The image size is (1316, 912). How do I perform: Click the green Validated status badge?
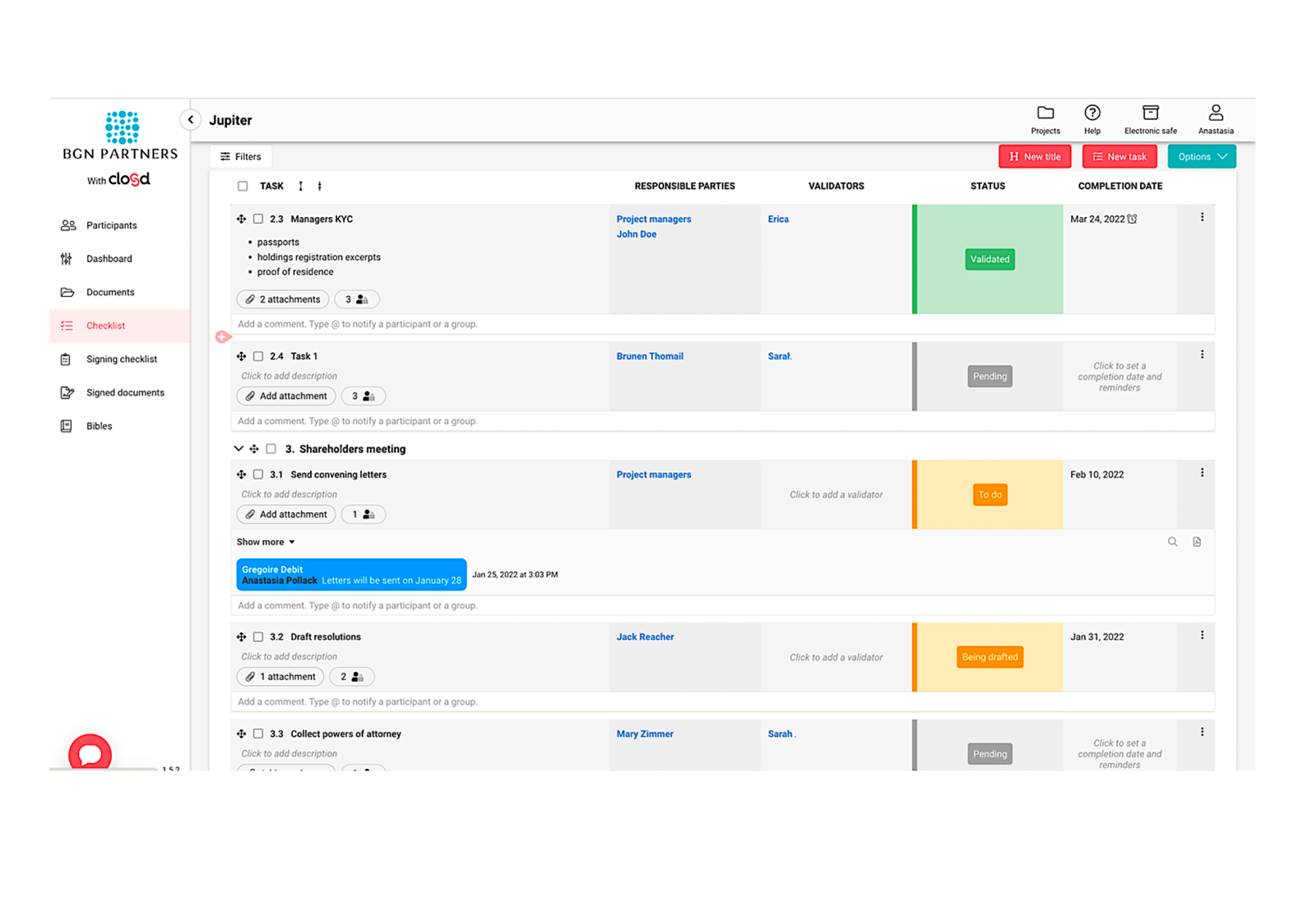(x=989, y=259)
